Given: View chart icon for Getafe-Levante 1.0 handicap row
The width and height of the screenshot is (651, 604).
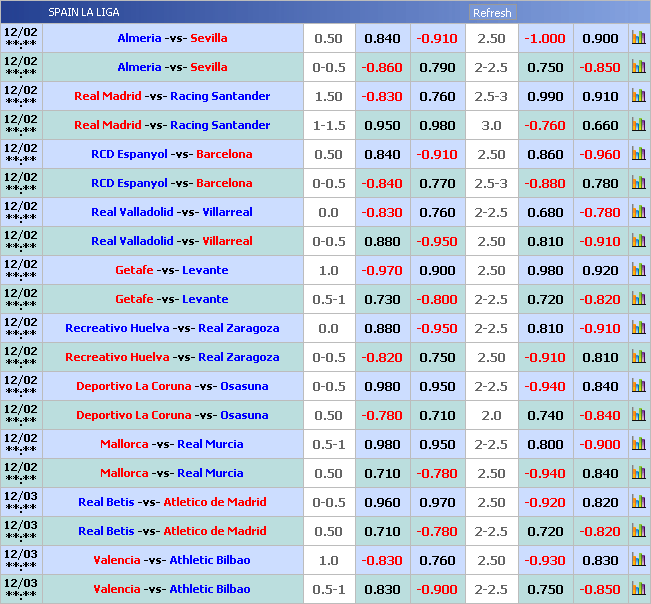Looking at the screenshot, I should point(638,270).
